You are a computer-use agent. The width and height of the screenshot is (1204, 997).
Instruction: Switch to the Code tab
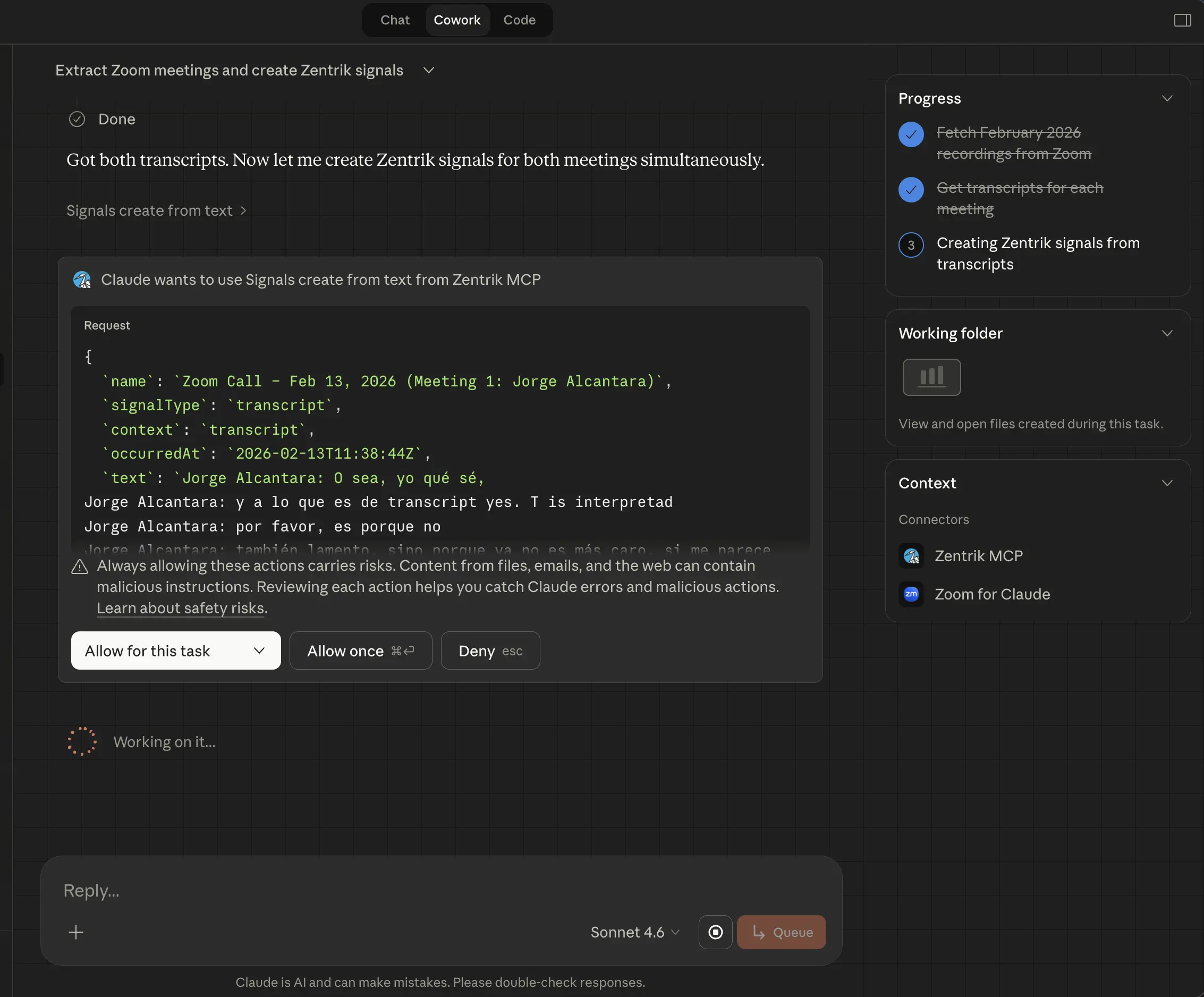pyautogui.click(x=519, y=20)
